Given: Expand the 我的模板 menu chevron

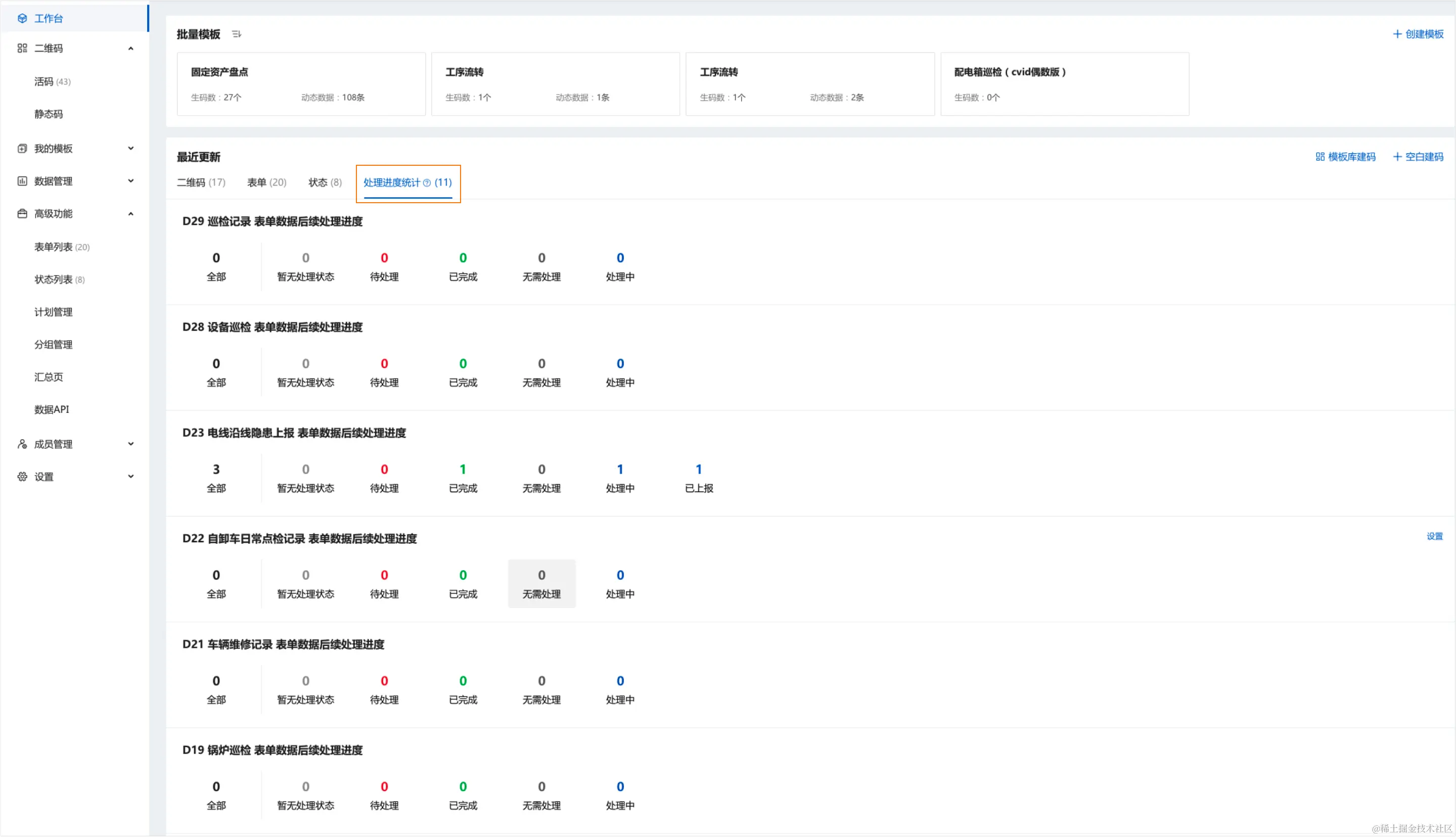Looking at the screenshot, I should click(131, 149).
